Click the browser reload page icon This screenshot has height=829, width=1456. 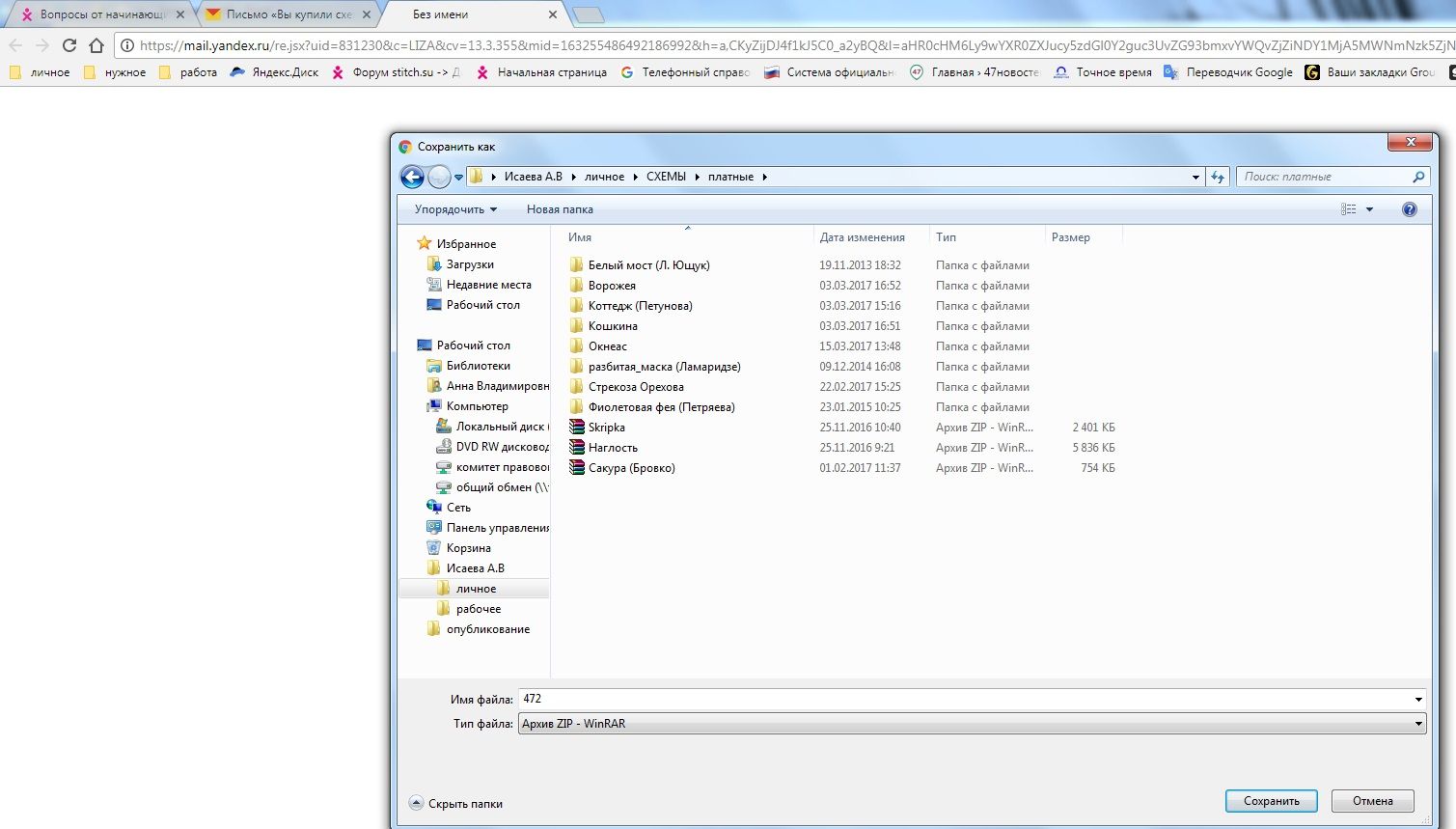69,45
